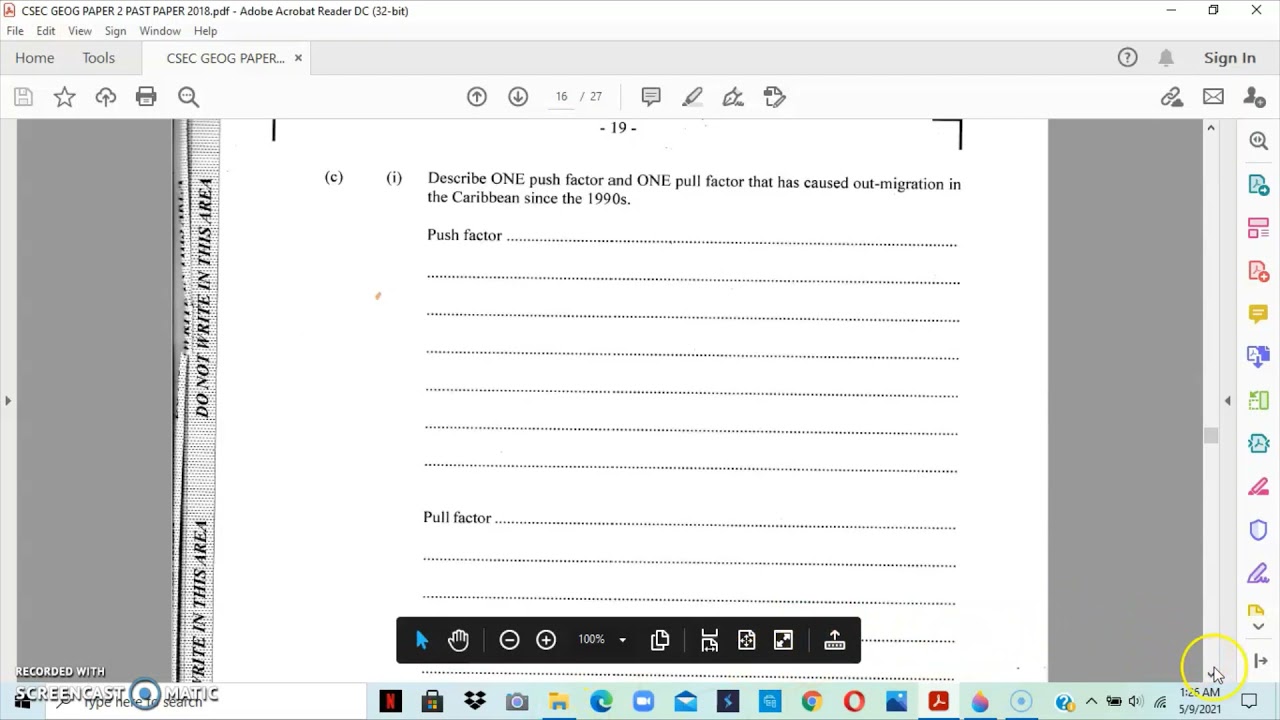Open the Export PDF tool in the right pane
1280x720 pixels.
[x=1259, y=185]
